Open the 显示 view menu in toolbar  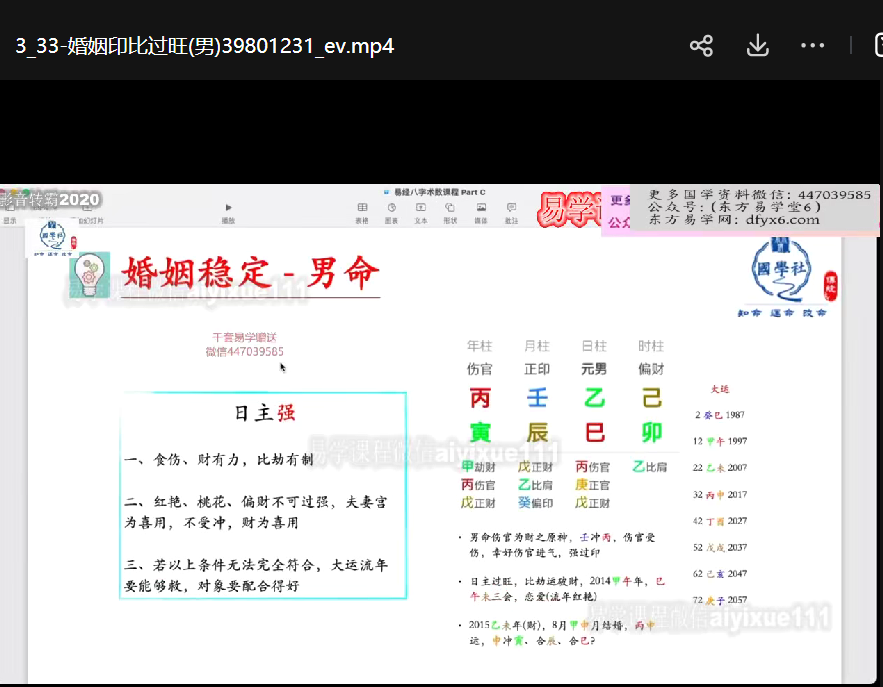[x=10, y=220]
